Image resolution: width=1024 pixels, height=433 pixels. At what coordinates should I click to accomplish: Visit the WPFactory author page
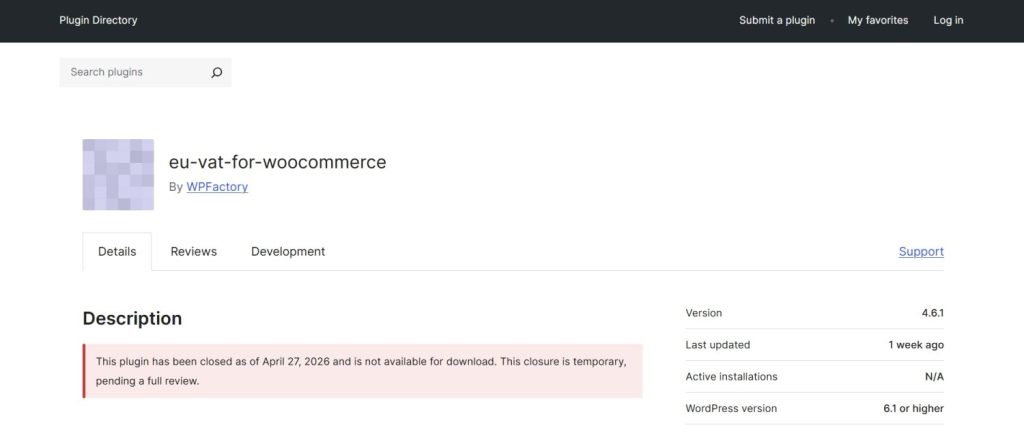(x=217, y=186)
